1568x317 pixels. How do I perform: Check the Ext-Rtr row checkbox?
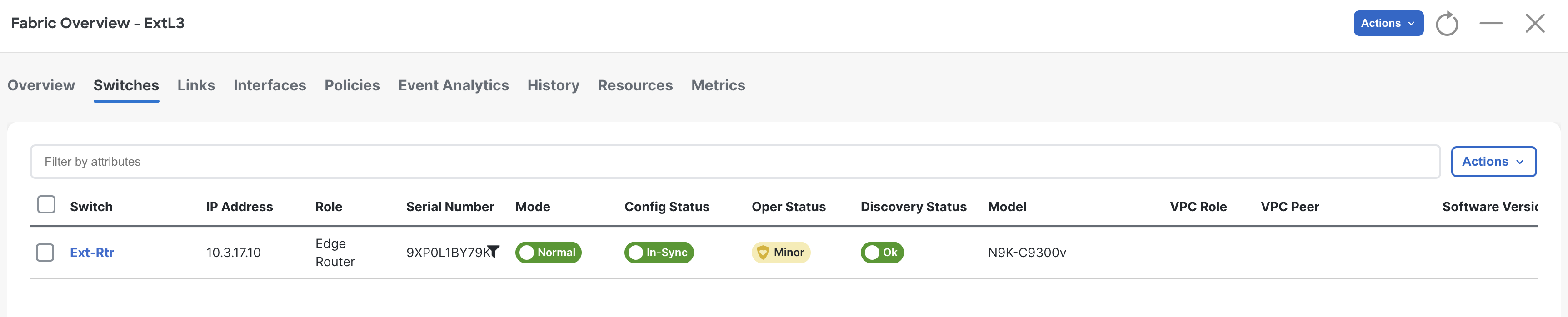click(x=45, y=253)
